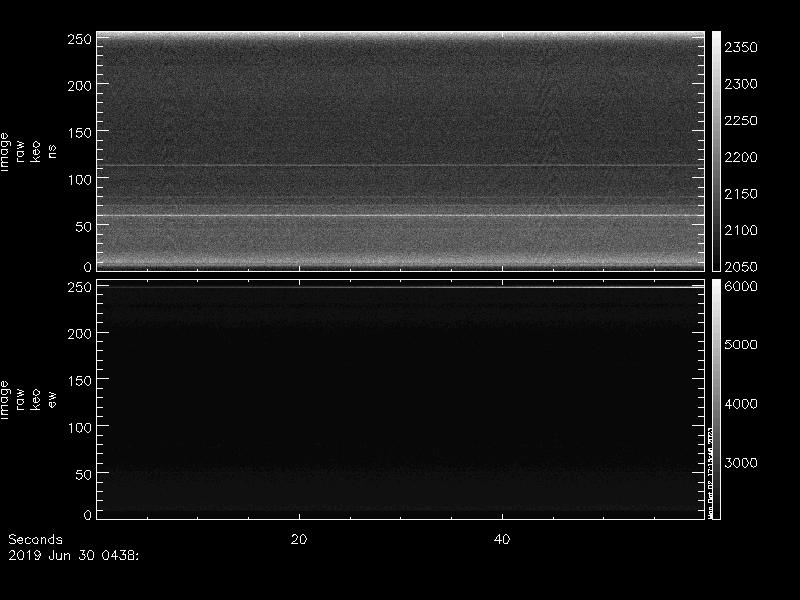Click the '200' tick on the ew plot axis

79,334
